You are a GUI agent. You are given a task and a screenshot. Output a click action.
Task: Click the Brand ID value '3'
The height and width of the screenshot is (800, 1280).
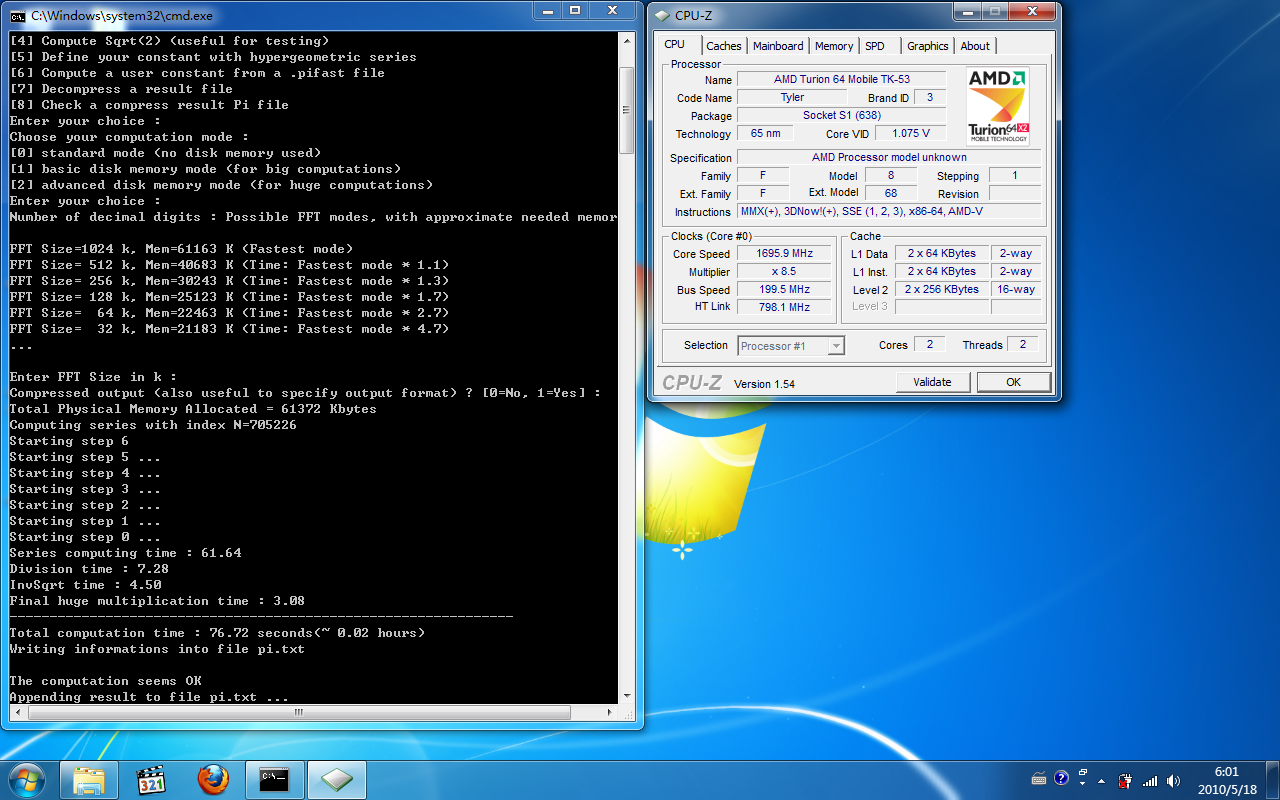[930, 98]
